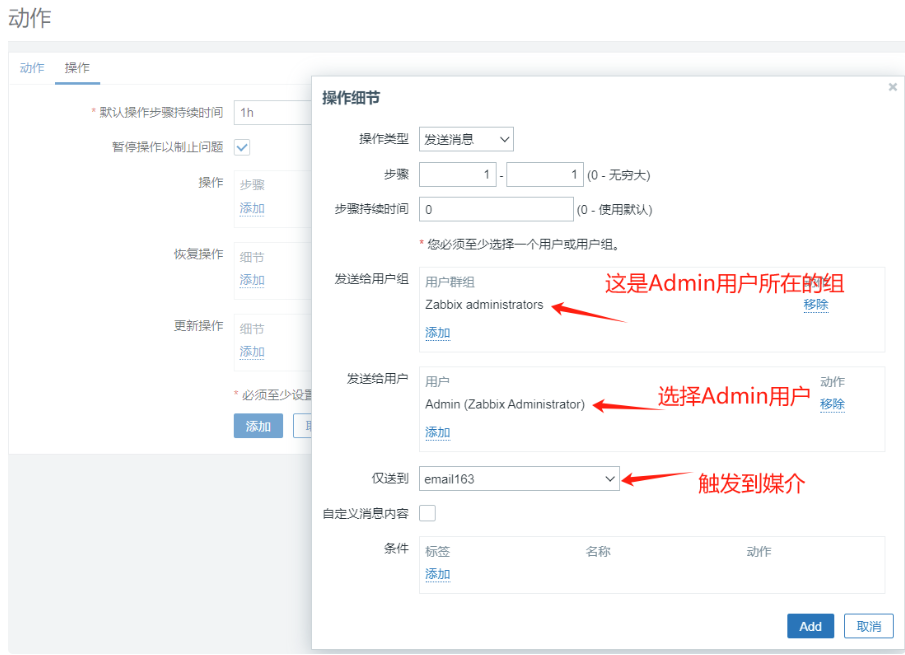This screenshot has width=905, height=655.
Task: Click the first 步骤 number field
Action: tap(458, 175)
